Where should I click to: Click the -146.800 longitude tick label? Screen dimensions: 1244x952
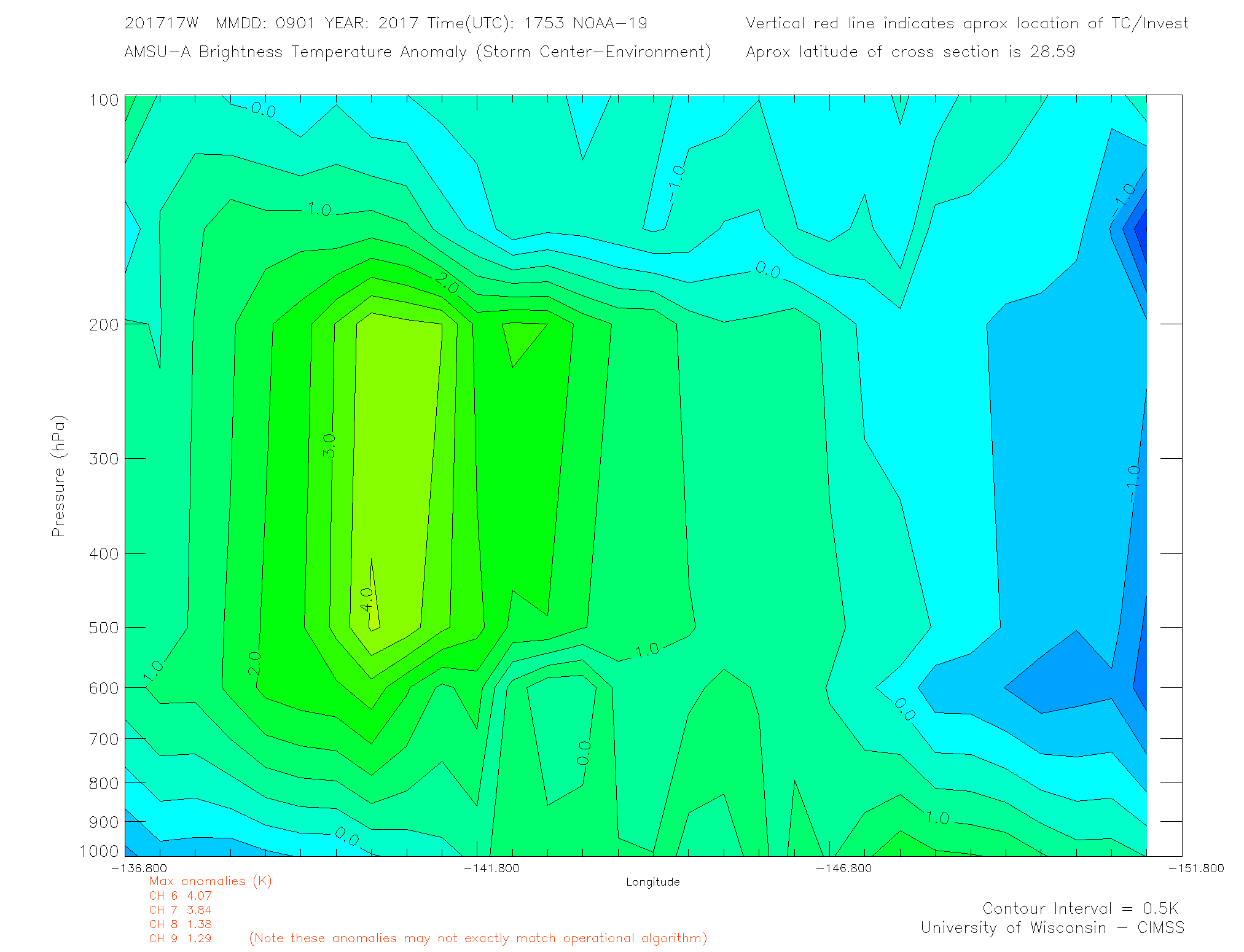tap(843, 868)
